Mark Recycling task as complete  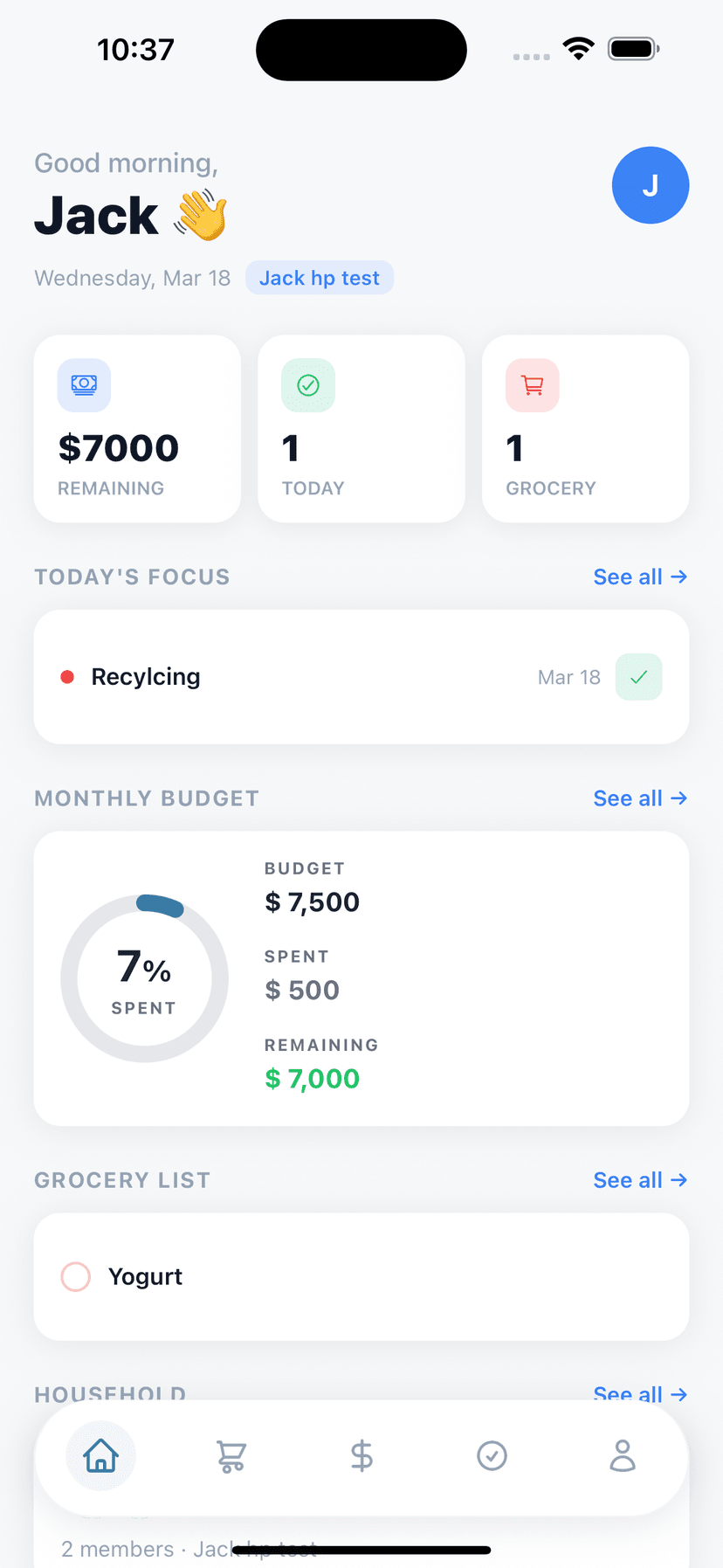tap(638, 677)
